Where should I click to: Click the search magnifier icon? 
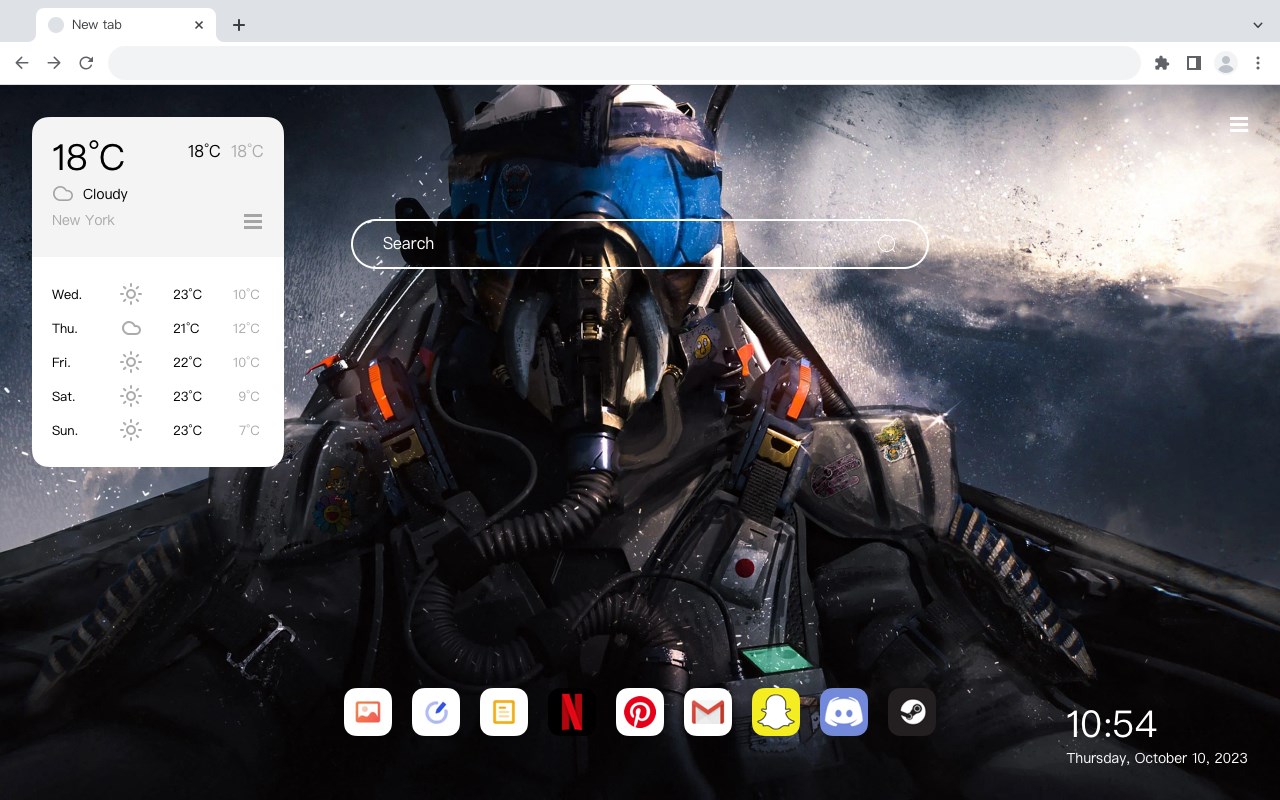pos(887,244)
